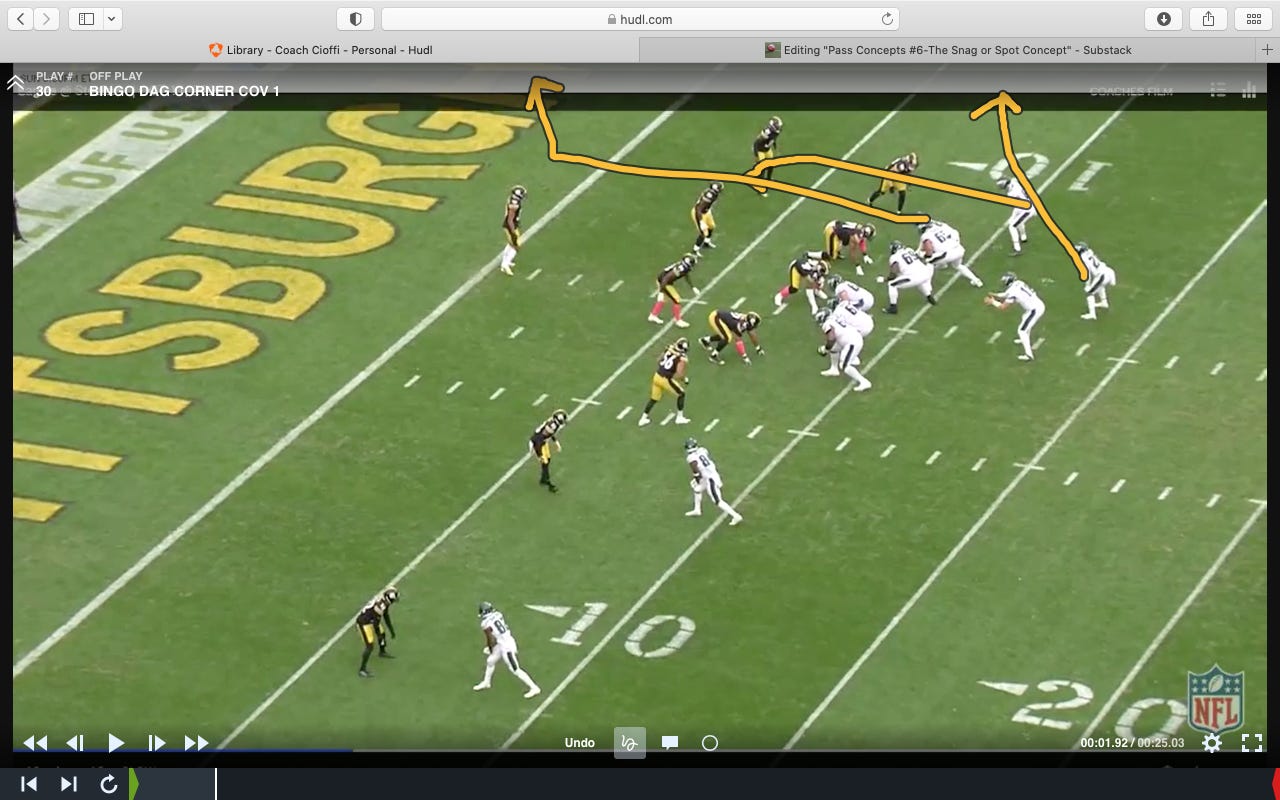The width and height of the screenshot is (1280, 800).
Task: Replay the current clip
Action: click(109, 784)
